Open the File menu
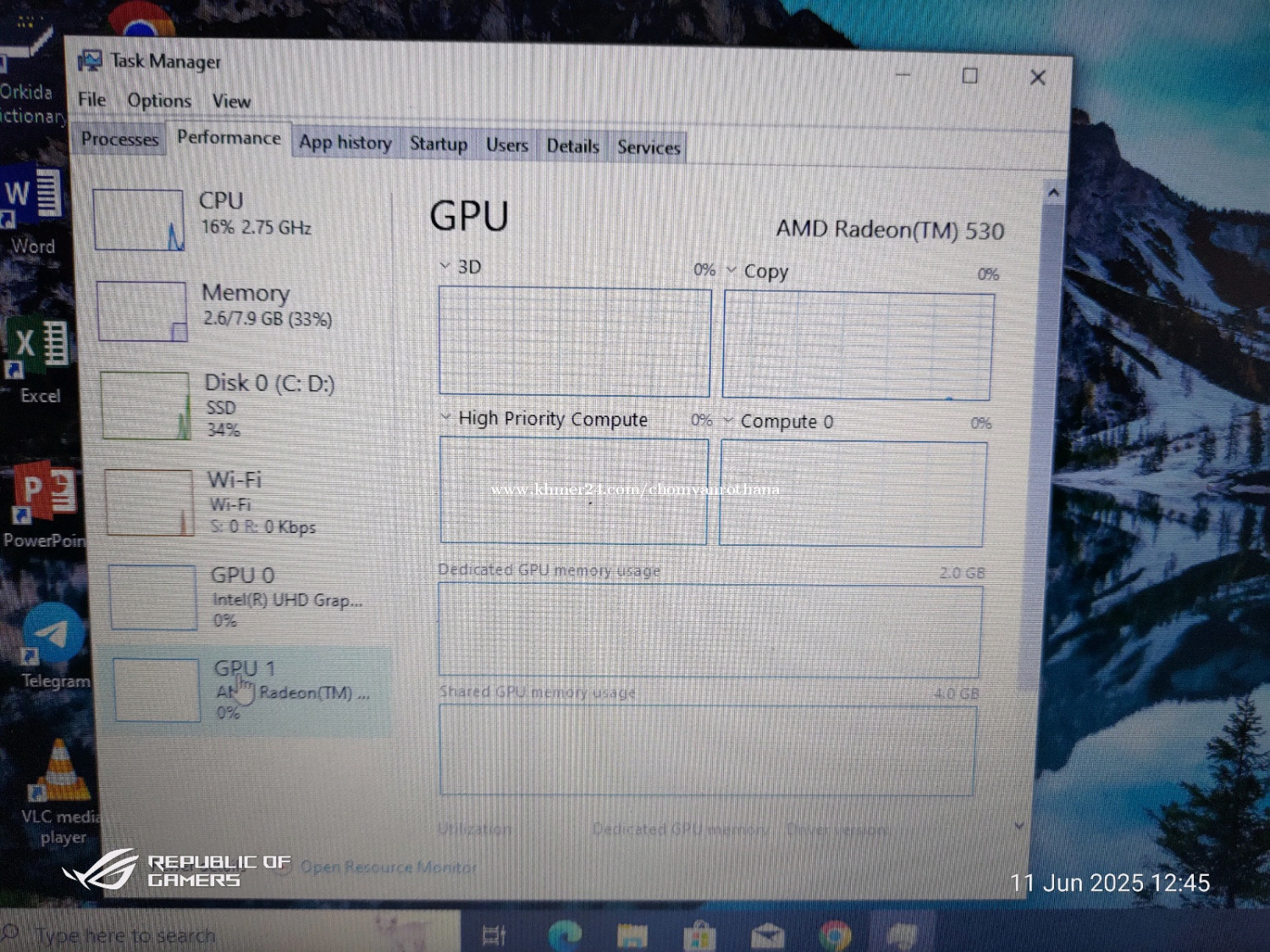 pos(91,99)
